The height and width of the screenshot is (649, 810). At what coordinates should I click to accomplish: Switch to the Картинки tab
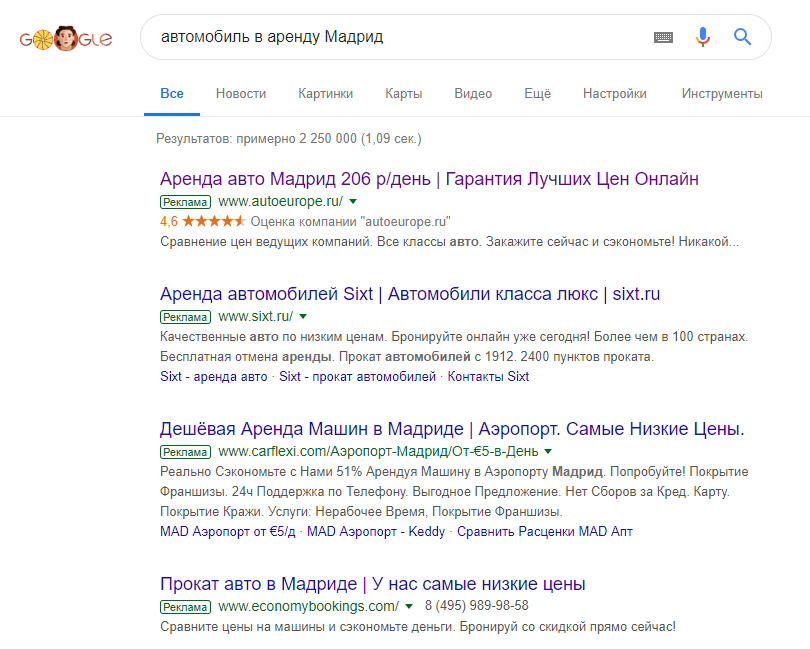pyautogui.click(x=325, y=94)
